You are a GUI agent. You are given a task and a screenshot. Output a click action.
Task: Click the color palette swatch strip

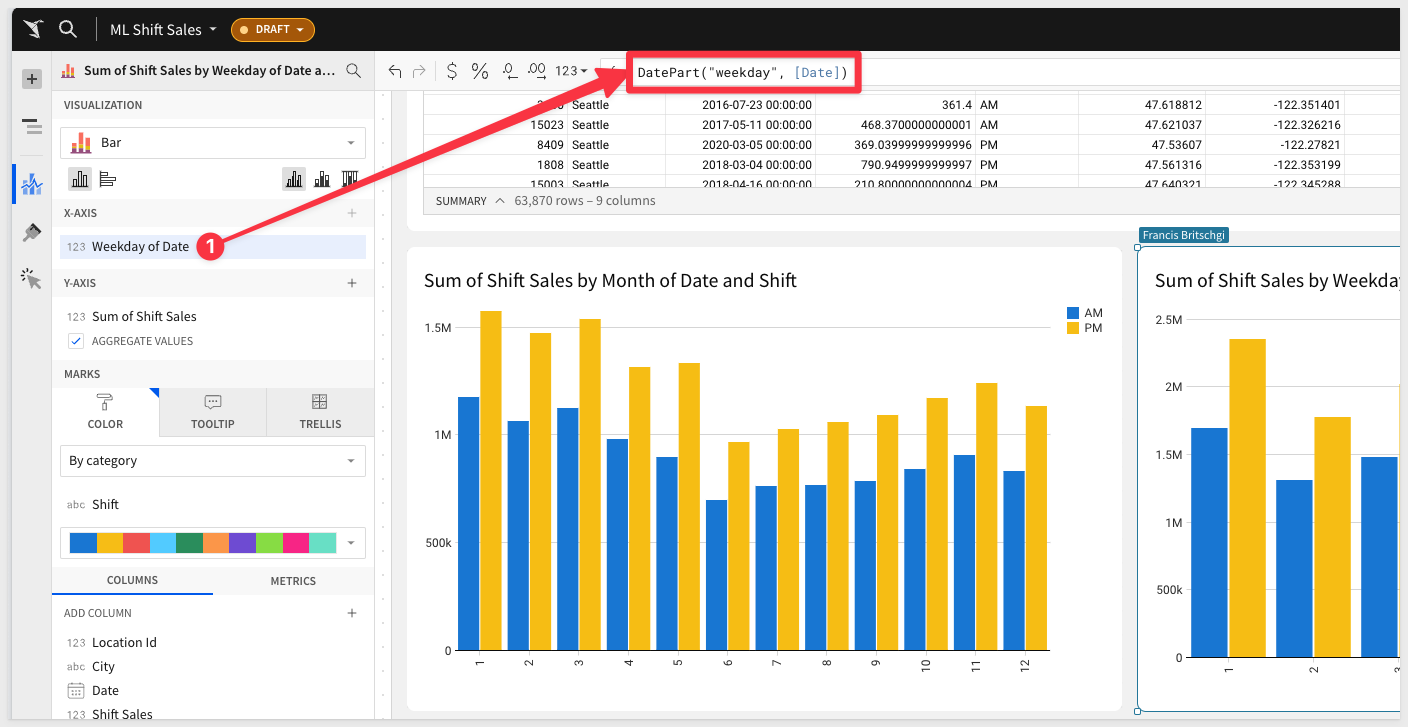point(202,543)
